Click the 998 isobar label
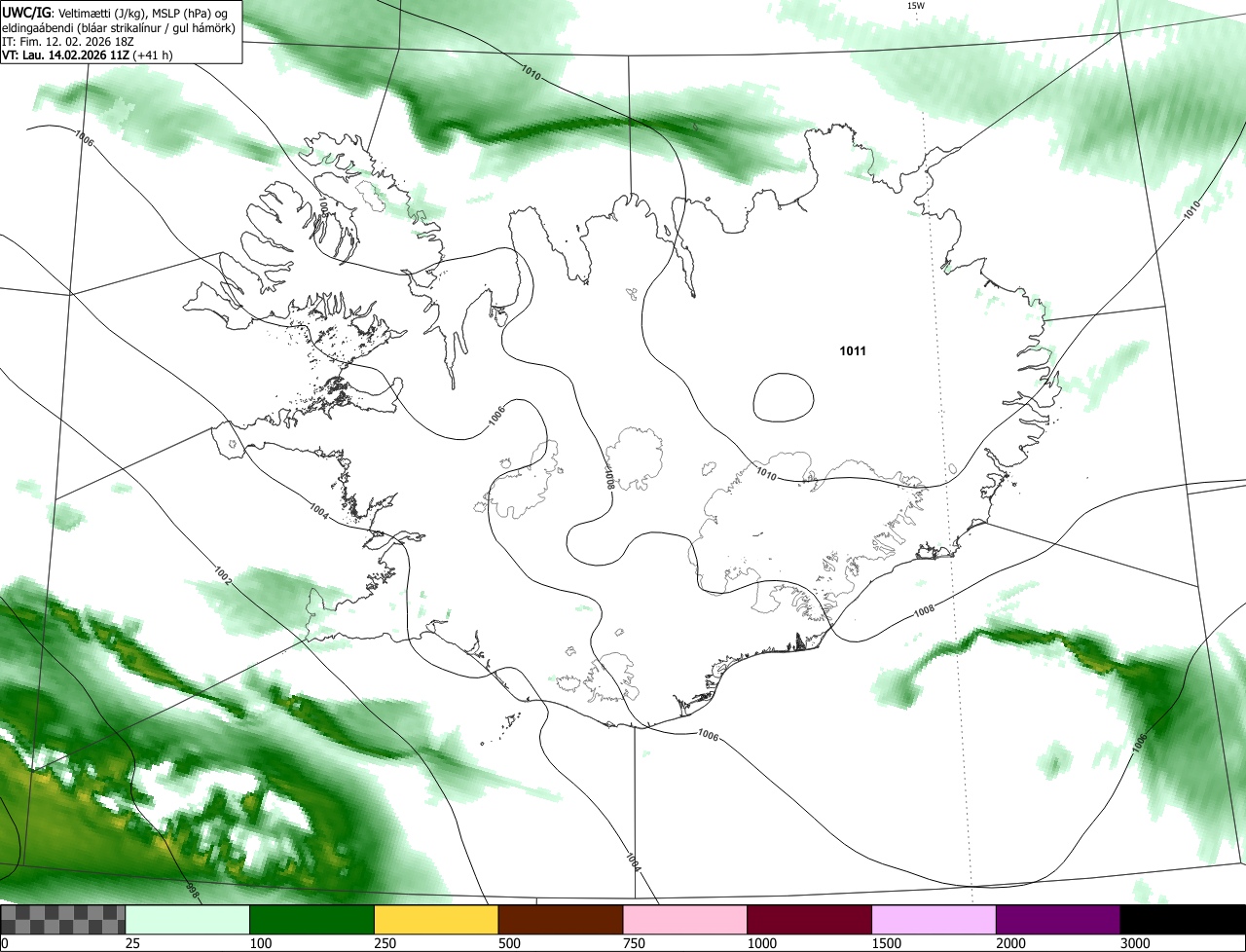 192,889
